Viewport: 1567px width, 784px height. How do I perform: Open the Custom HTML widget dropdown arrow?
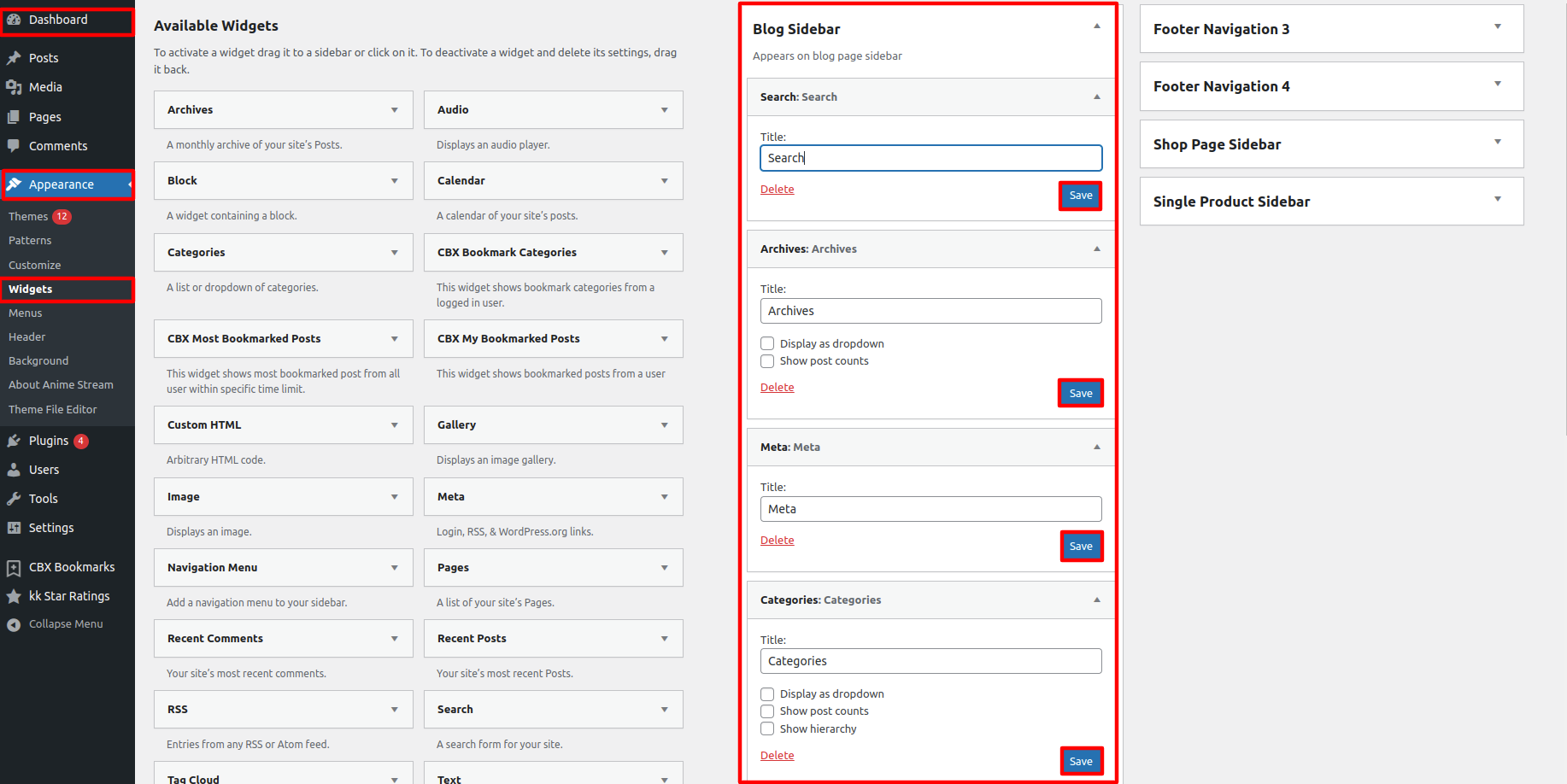394,425
